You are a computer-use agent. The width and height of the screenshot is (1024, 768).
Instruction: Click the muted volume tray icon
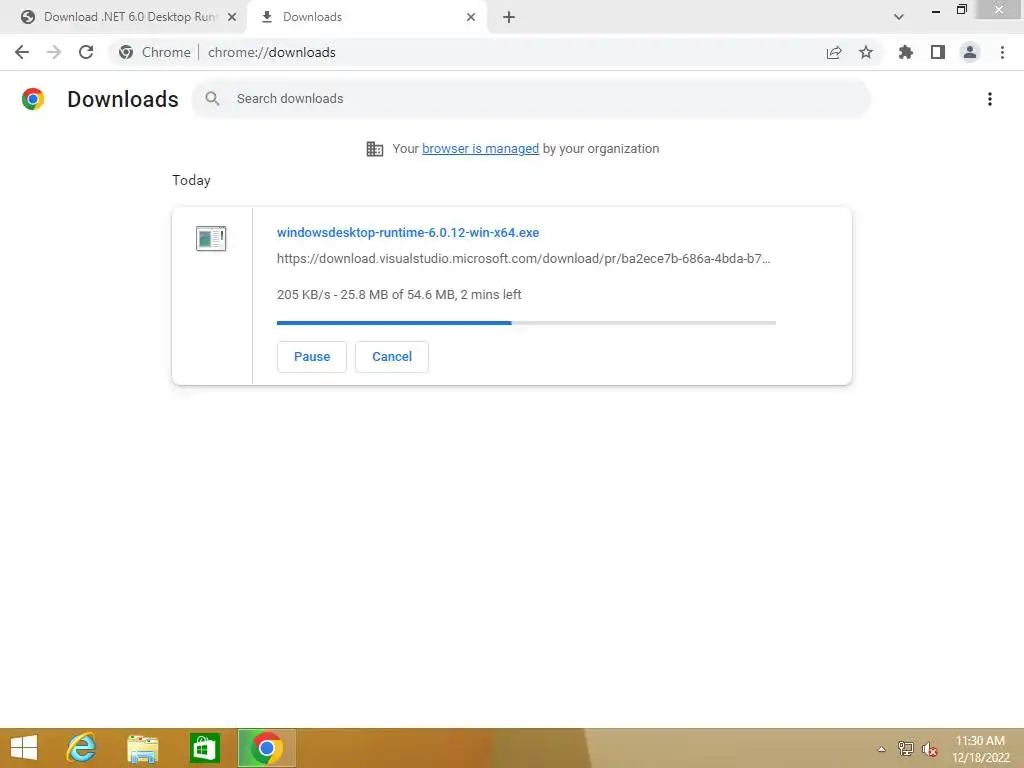pyautogui.click(x=930, y=749)
